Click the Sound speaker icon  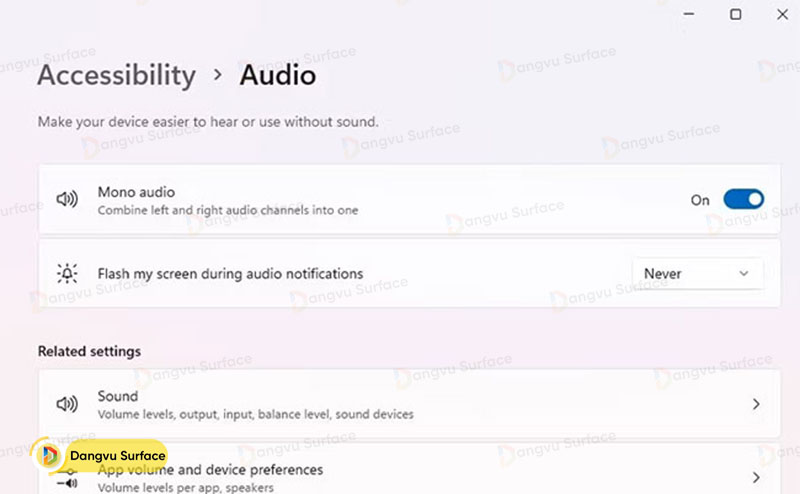(67, 404)
